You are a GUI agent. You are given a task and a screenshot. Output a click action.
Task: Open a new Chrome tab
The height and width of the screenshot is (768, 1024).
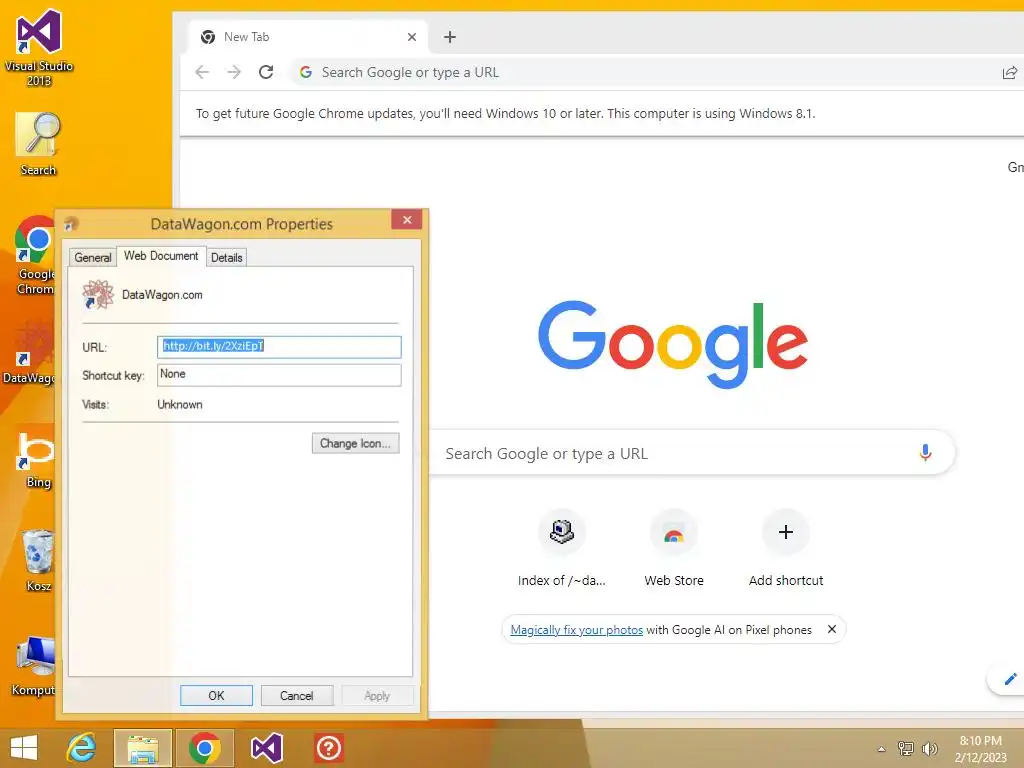tap(449, 37)
